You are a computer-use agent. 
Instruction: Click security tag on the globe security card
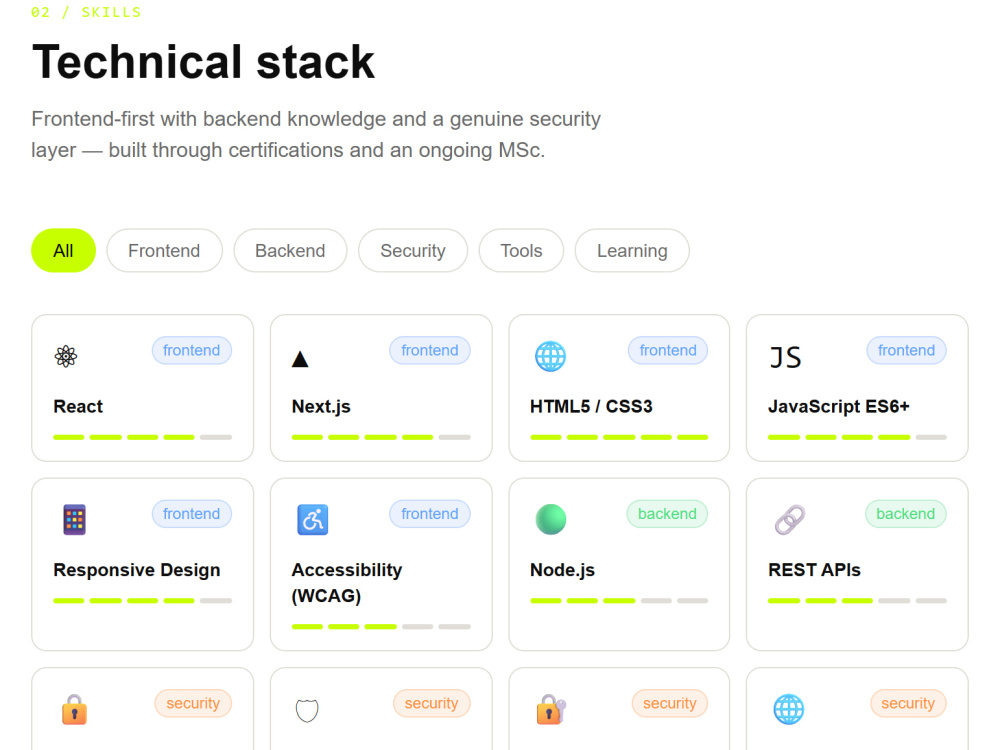[x=908, y=703]
